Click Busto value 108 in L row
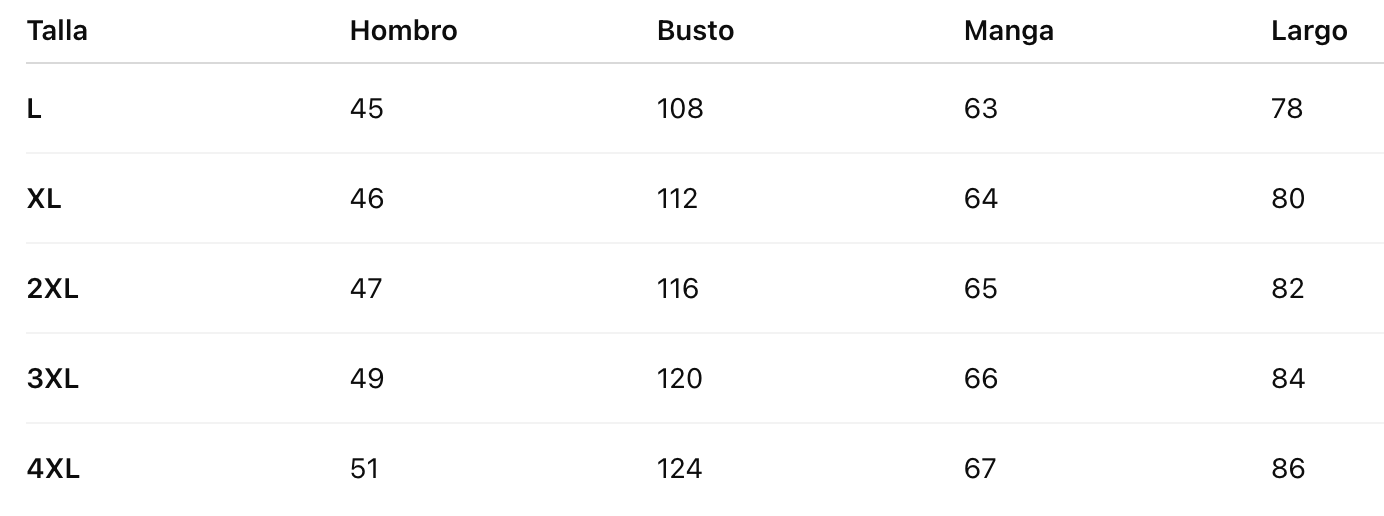1384x516 pixels. click(x=680, y=108)
